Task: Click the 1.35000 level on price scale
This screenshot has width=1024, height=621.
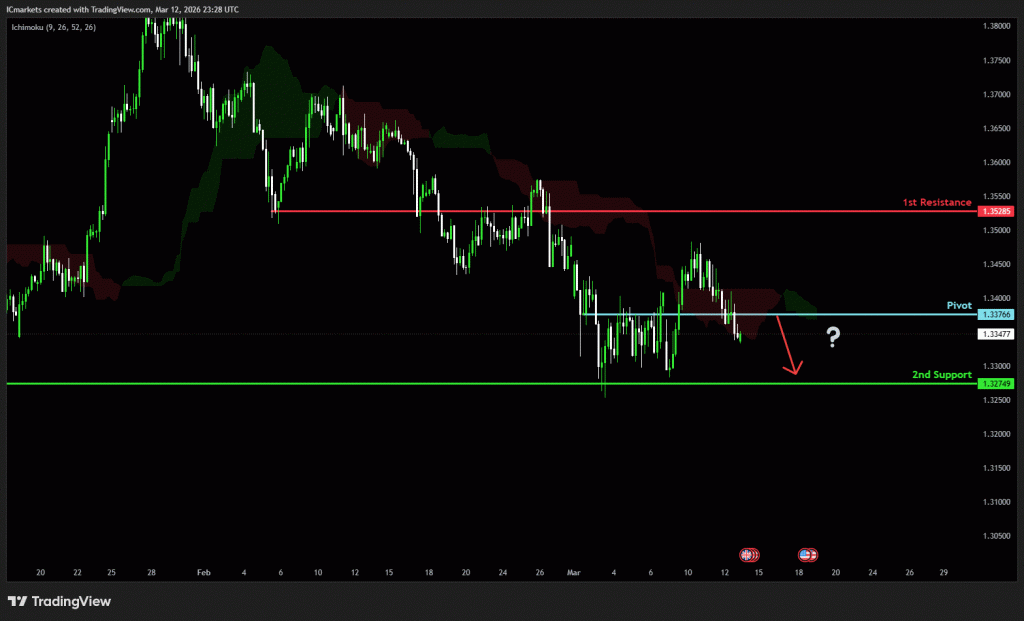Action: point(997,230)
